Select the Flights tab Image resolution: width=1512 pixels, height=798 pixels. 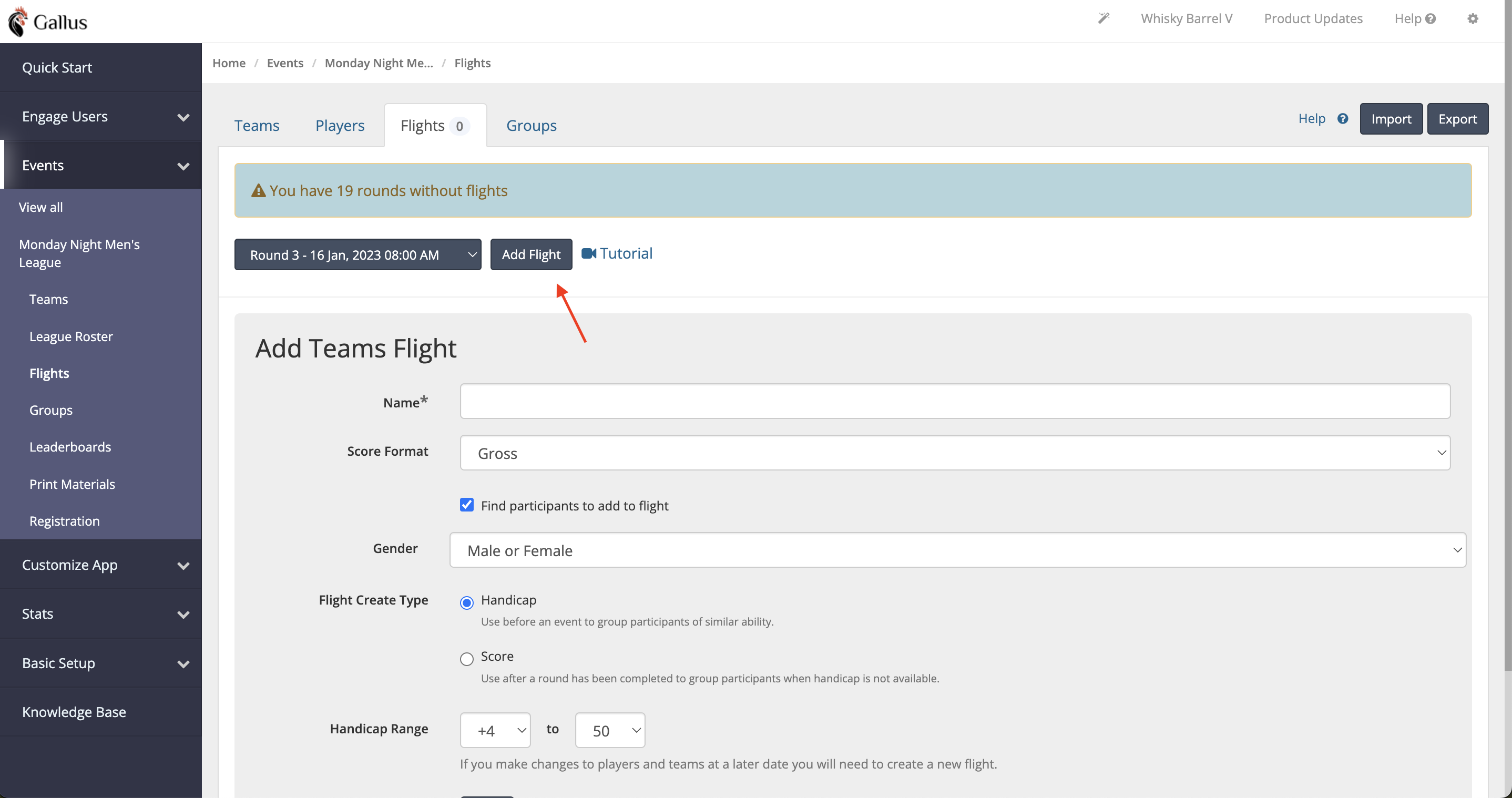[435, 126]
